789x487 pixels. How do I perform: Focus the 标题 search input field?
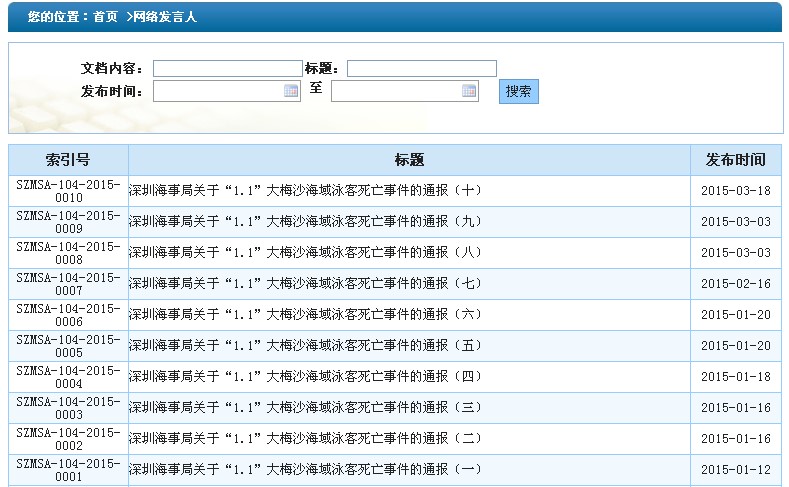[422, 68]
